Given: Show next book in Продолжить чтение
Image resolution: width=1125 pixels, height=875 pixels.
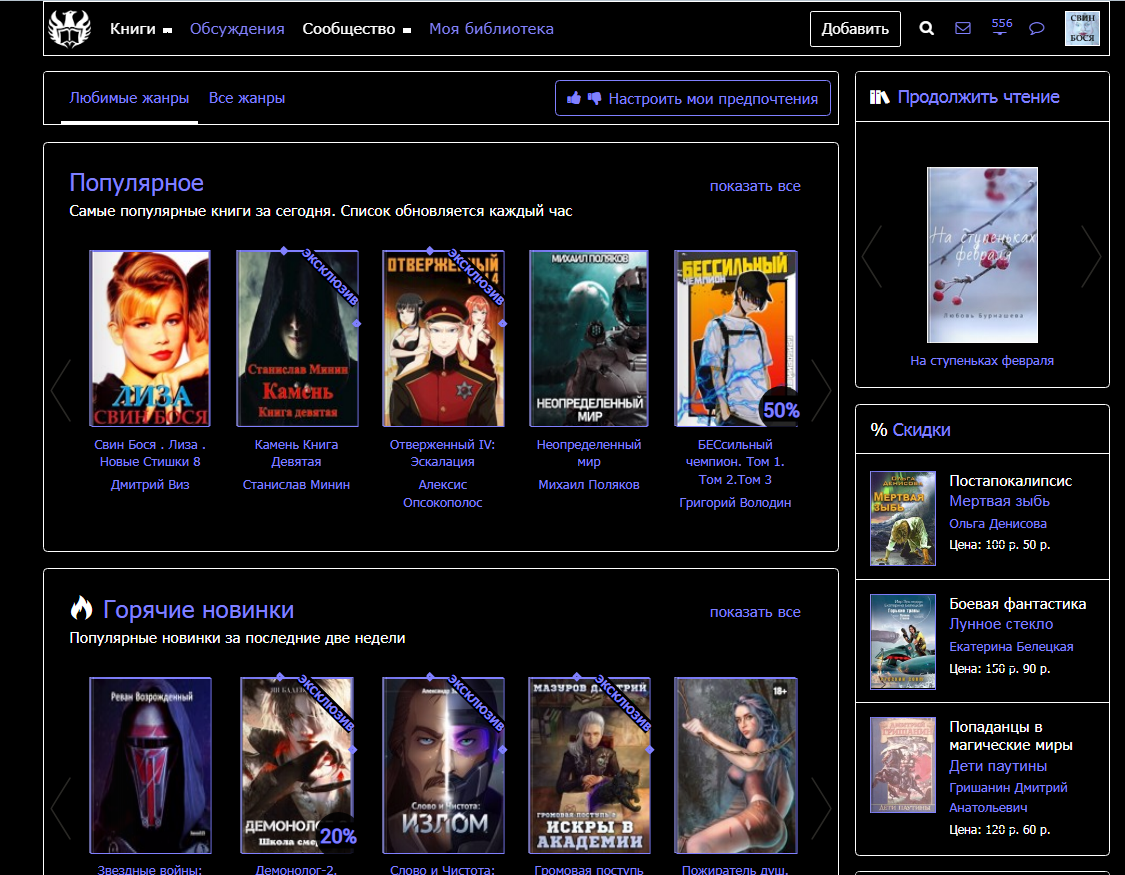Looking at the screenshot, I should pos(1090,256).
